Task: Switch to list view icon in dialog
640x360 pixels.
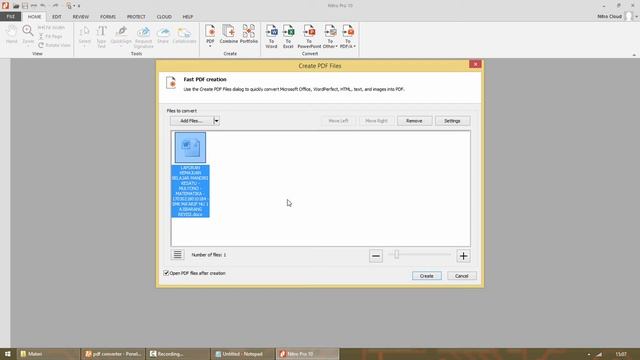Action: (x=177, y=255)
